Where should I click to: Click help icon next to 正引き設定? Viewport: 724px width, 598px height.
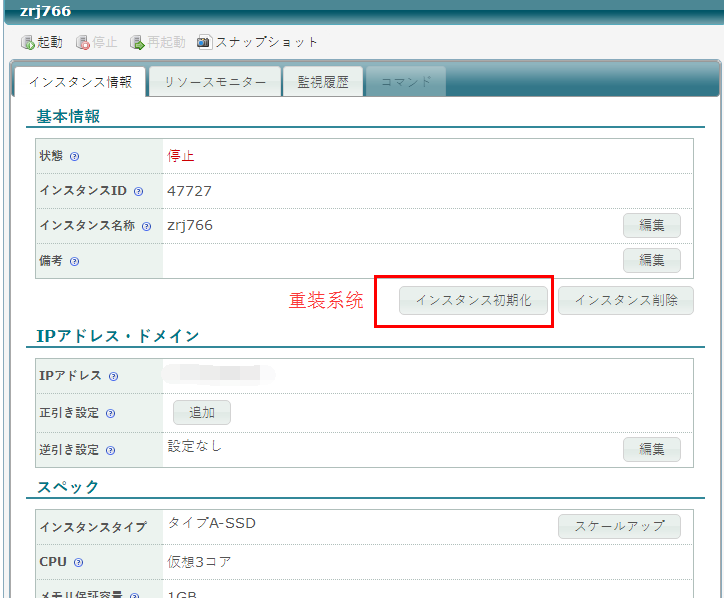tap(110, 413)
